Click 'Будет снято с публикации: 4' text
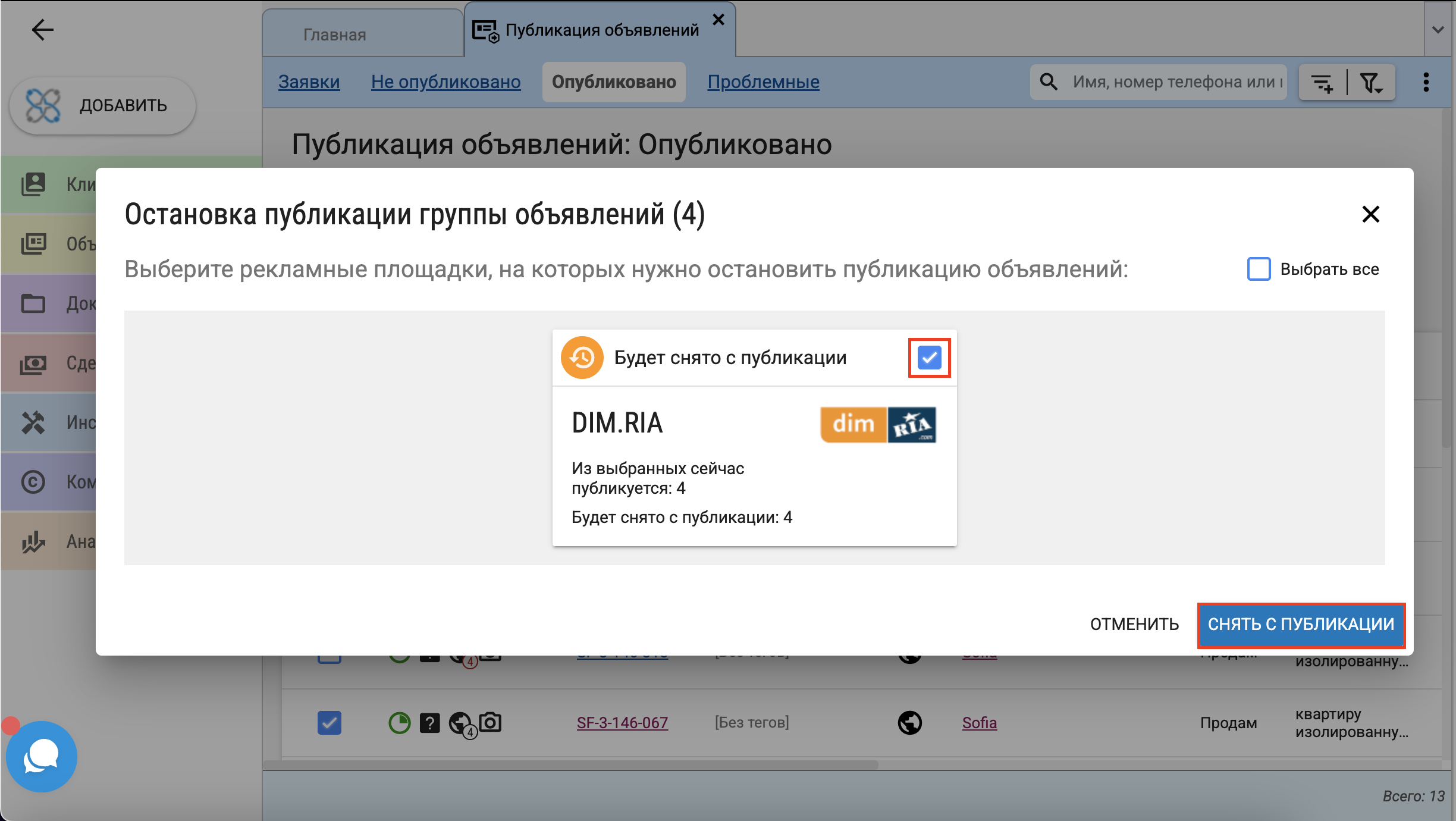This screenshot has height=821, width=1456. pos(682,518)
